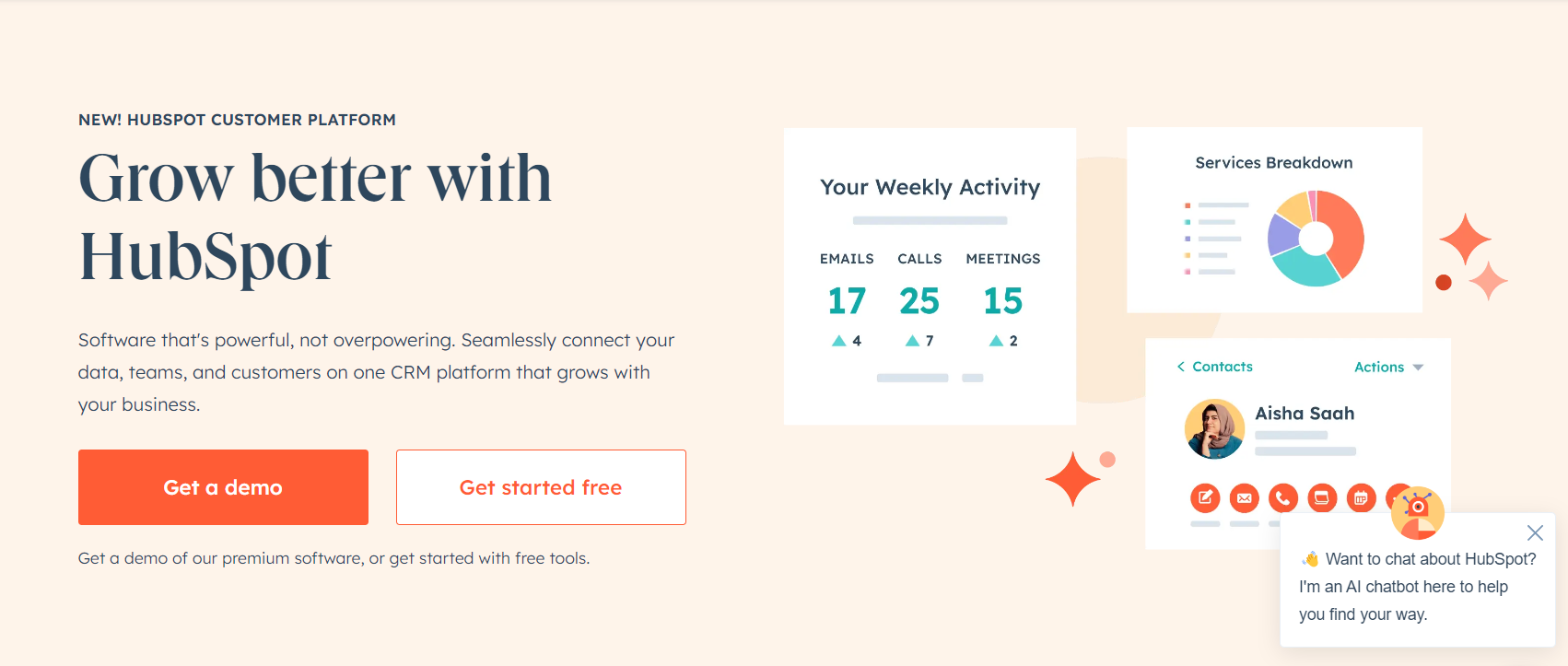Open the Actions dropdown
This screenshot has width=1568, height=666.
1387,367
